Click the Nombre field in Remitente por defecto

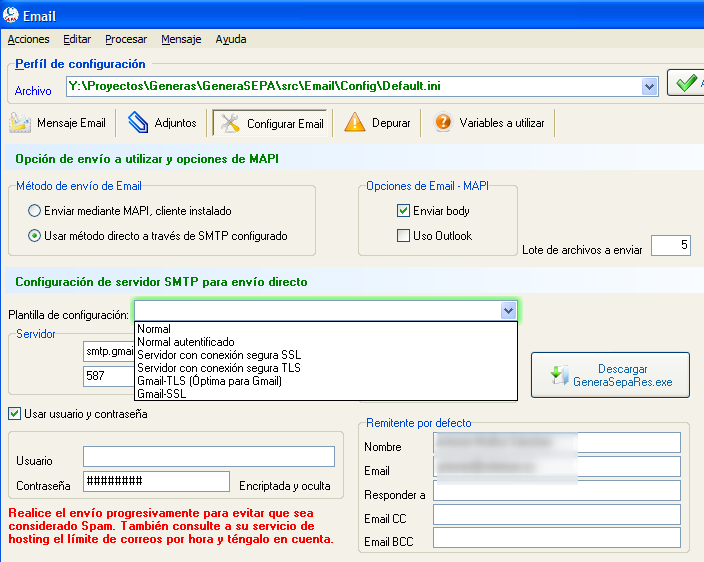tap(557, 443)
